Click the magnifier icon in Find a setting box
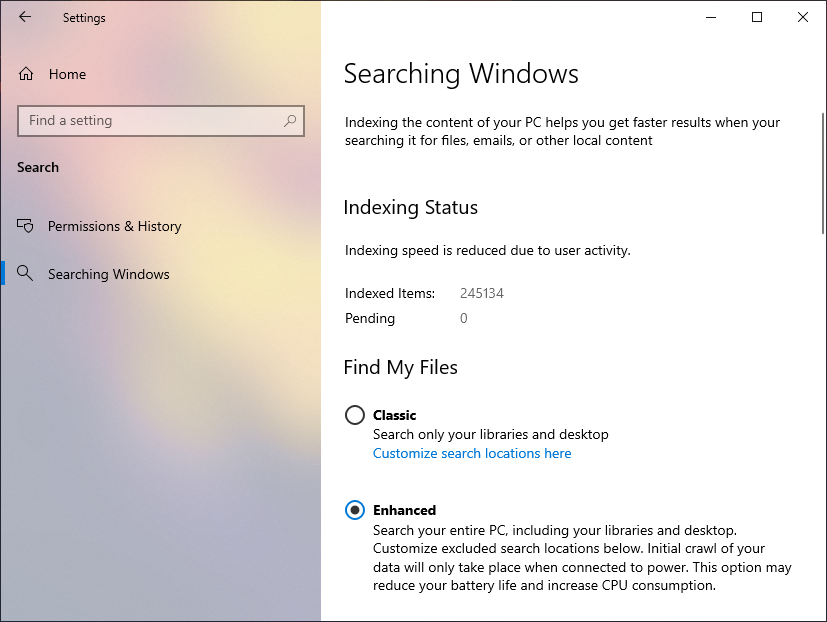 (x=290, y=121)
